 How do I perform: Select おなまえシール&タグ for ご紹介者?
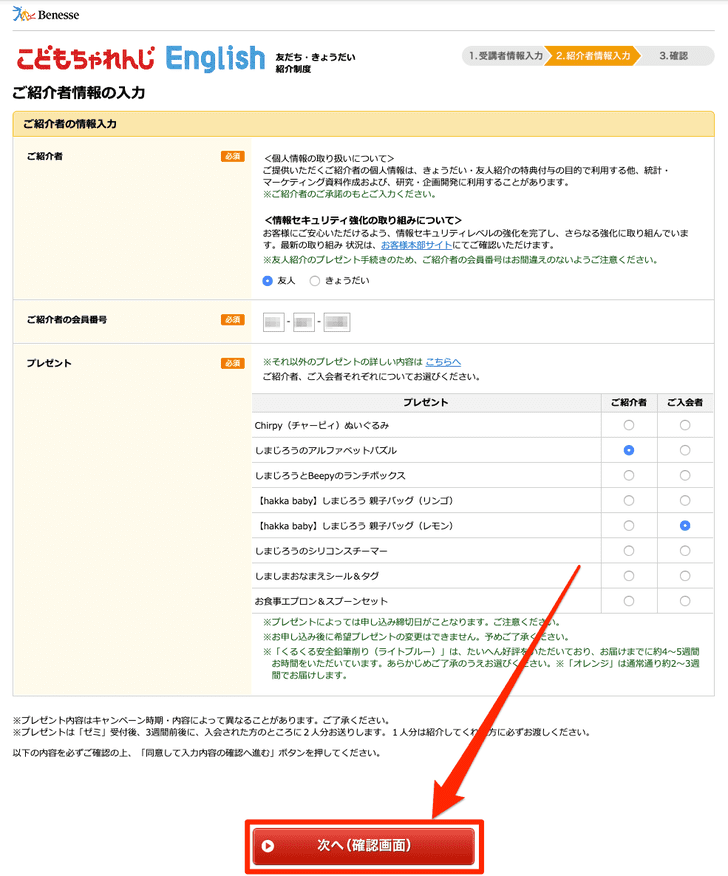coord(629,577)
